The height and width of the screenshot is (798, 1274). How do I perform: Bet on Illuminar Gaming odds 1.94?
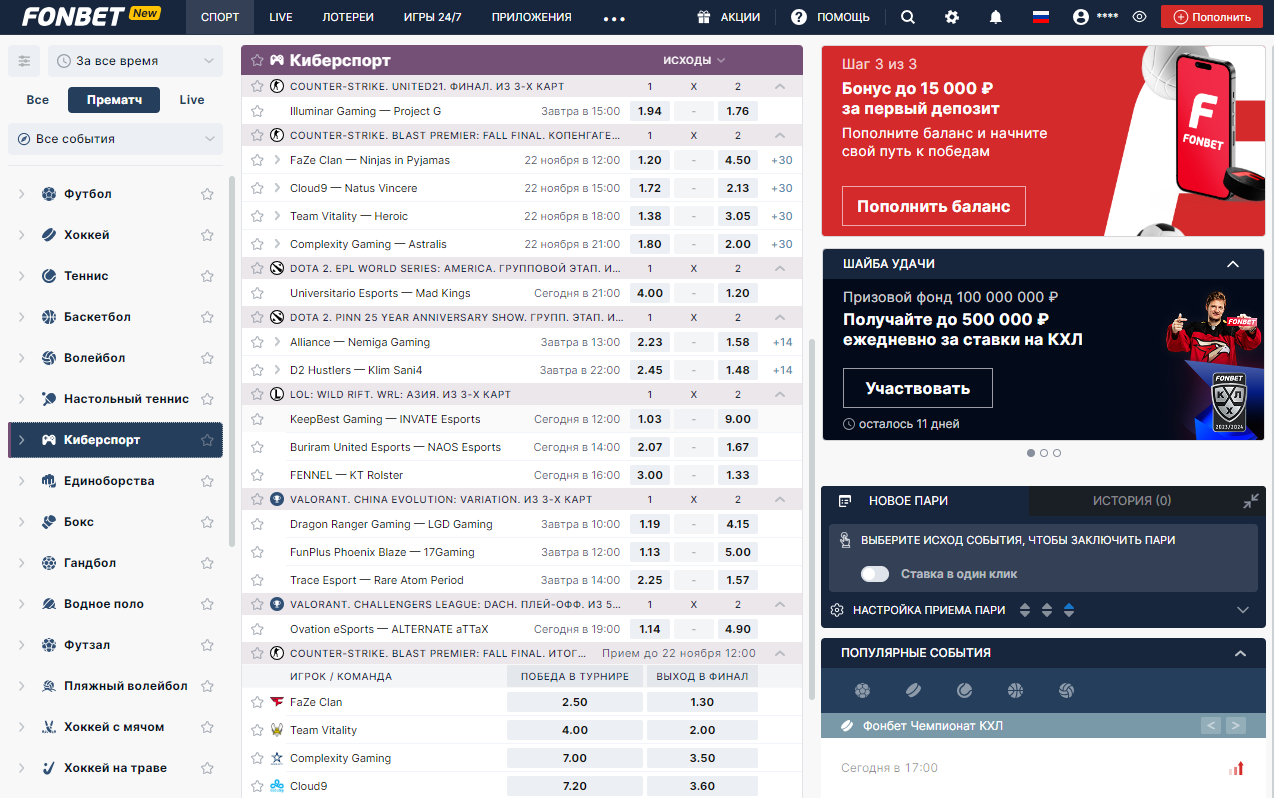pyautogui.click(x=650, y=111)
